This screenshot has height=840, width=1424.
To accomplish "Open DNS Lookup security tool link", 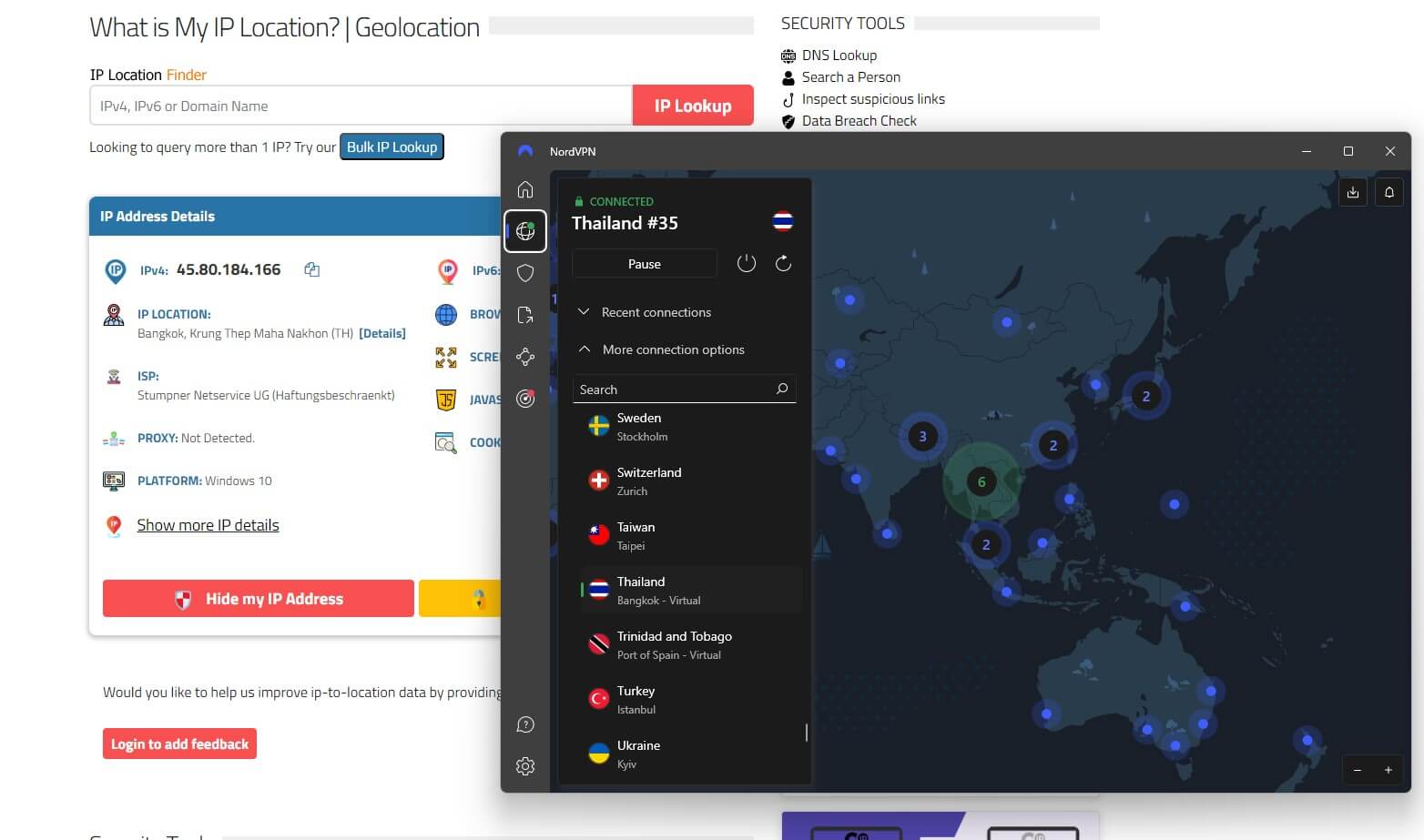I will click(x=839, y=56).
